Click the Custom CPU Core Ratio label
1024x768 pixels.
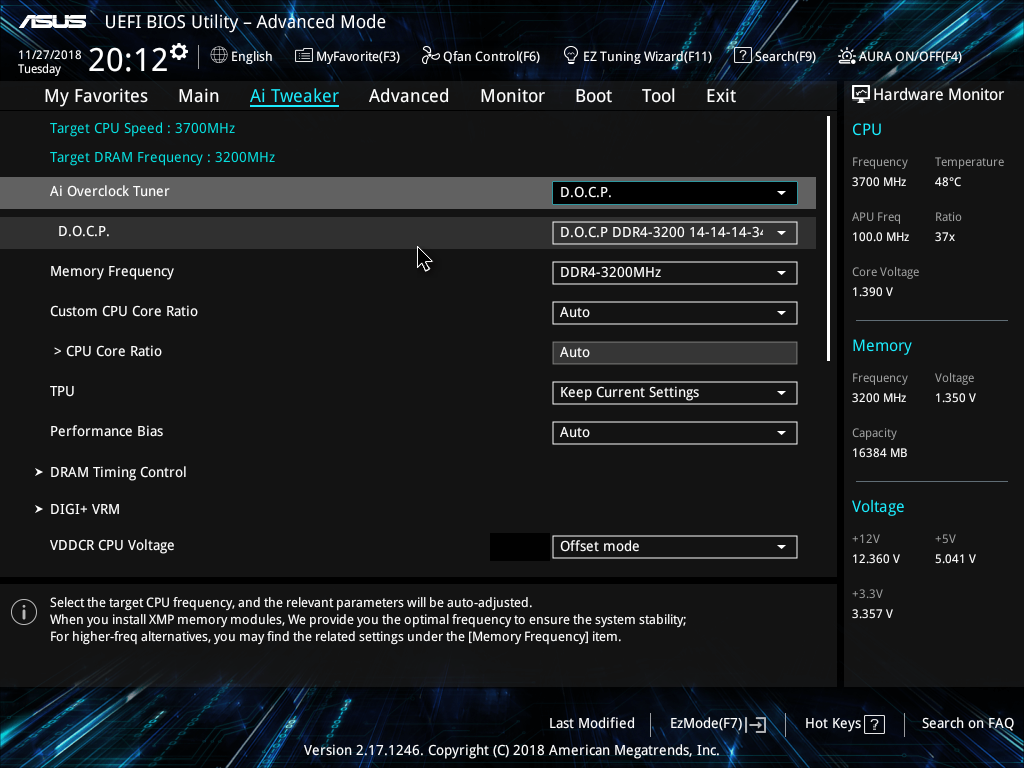click(x=124, y=312)
